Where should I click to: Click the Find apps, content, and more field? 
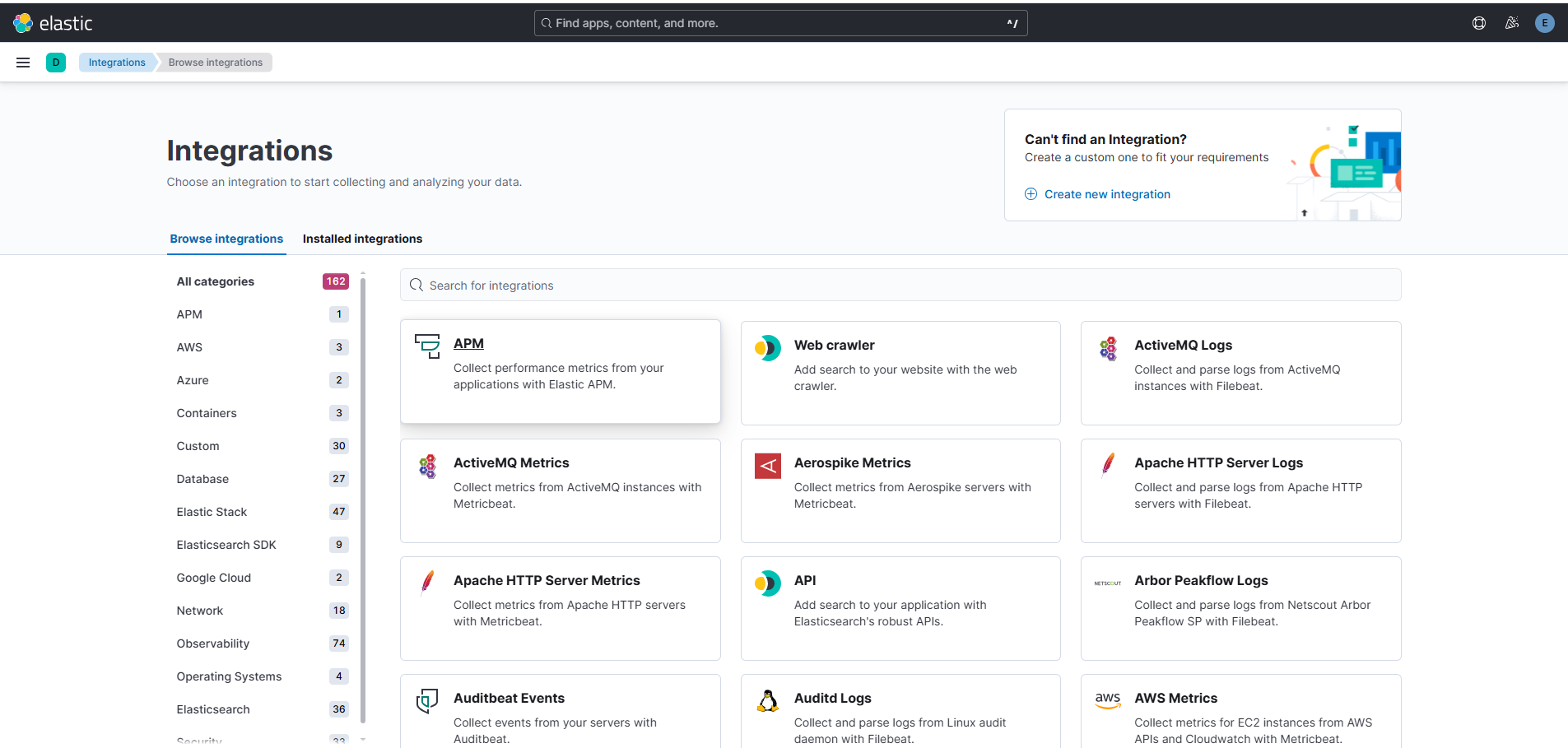point(780,23)
